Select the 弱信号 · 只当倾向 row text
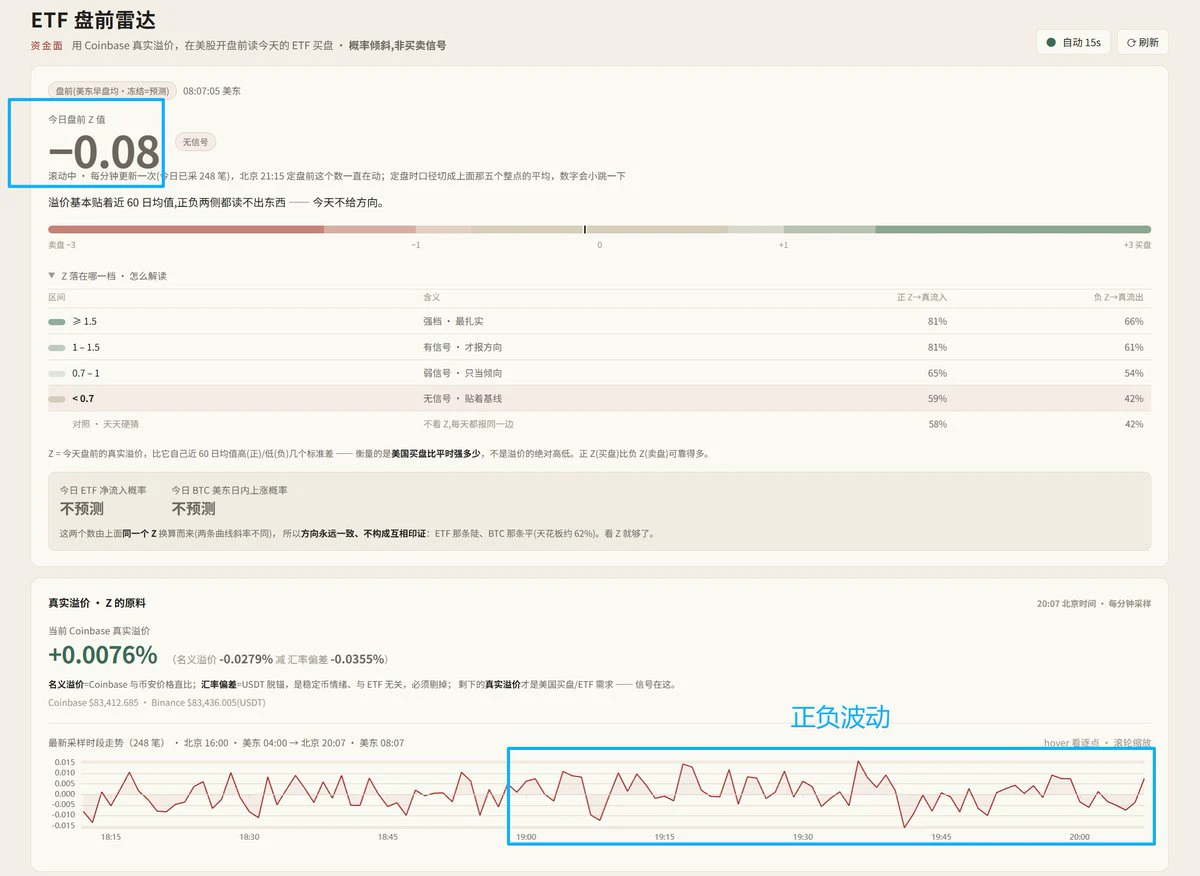Viewport: 1200px width, 876px height. pyautogui.click(x=463, y=374)
